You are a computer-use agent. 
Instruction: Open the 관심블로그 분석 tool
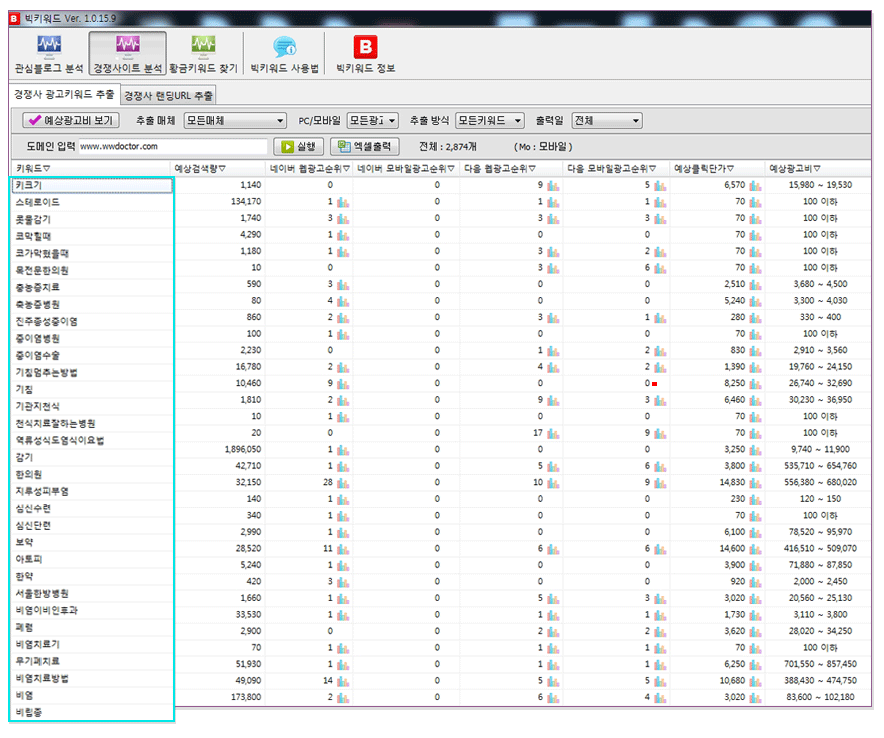[x=49, y=54]
